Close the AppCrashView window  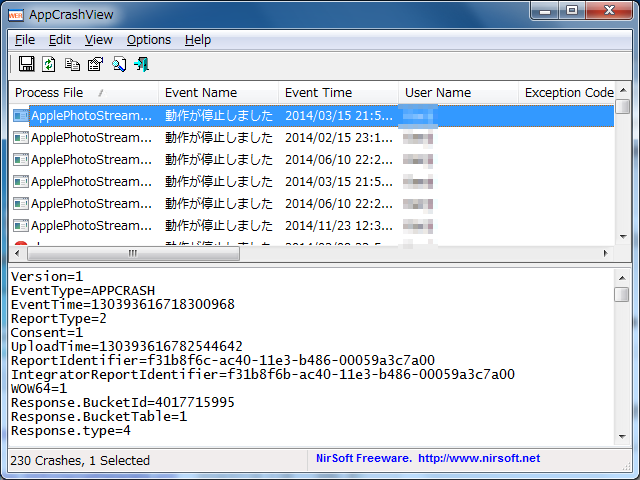tap(609, 11)
